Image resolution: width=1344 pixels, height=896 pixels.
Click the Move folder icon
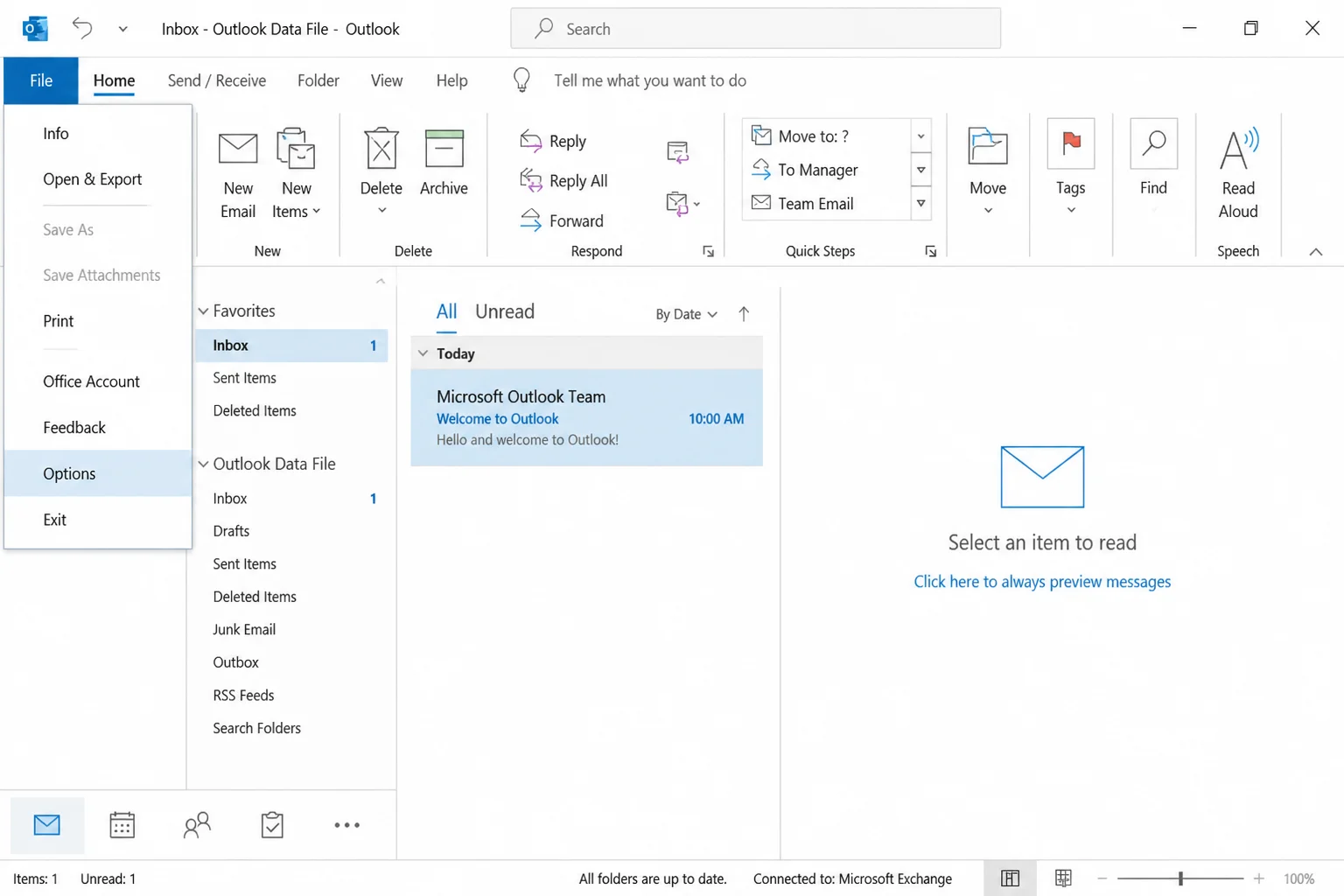click(988, 145)
